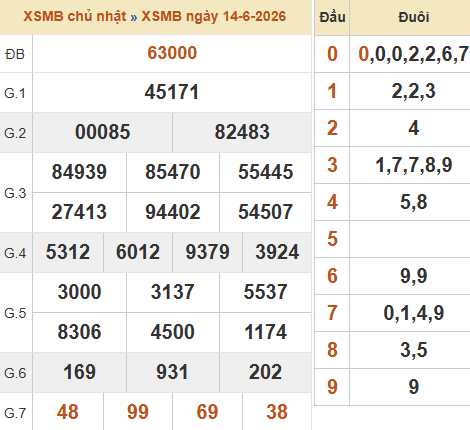Select the special prize number 63000
470x430 pixels.
(172, 53)
